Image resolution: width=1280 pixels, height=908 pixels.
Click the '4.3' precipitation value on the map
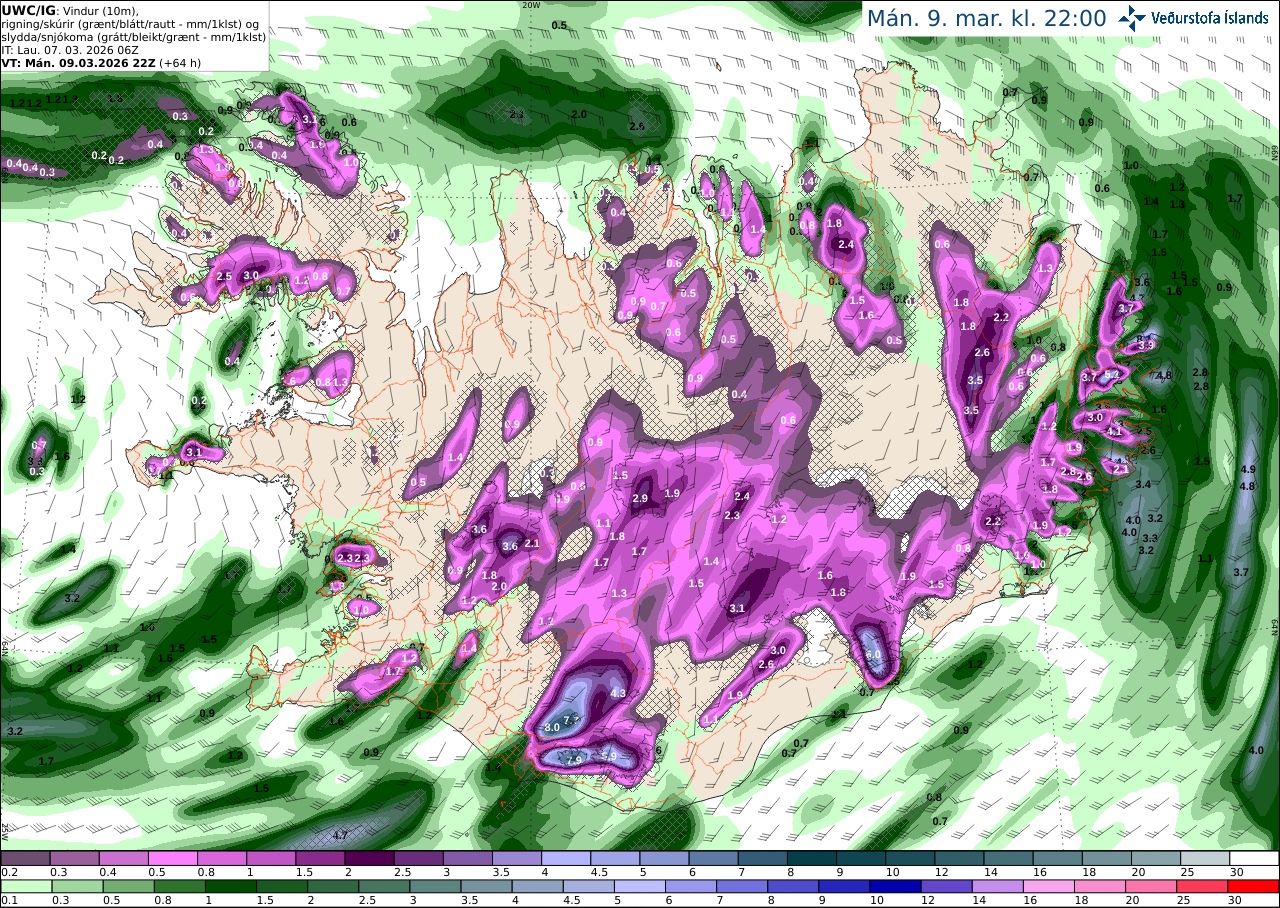(618, 693)
